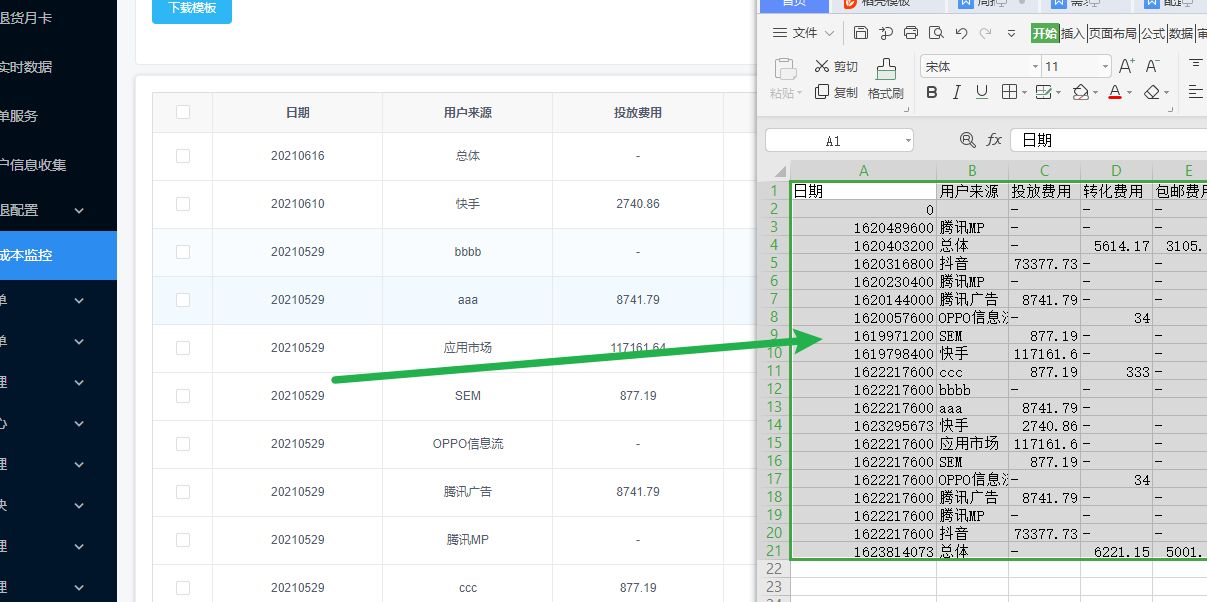
Task: Click the Paste clipboard icon
Action: tap(786, 69)
